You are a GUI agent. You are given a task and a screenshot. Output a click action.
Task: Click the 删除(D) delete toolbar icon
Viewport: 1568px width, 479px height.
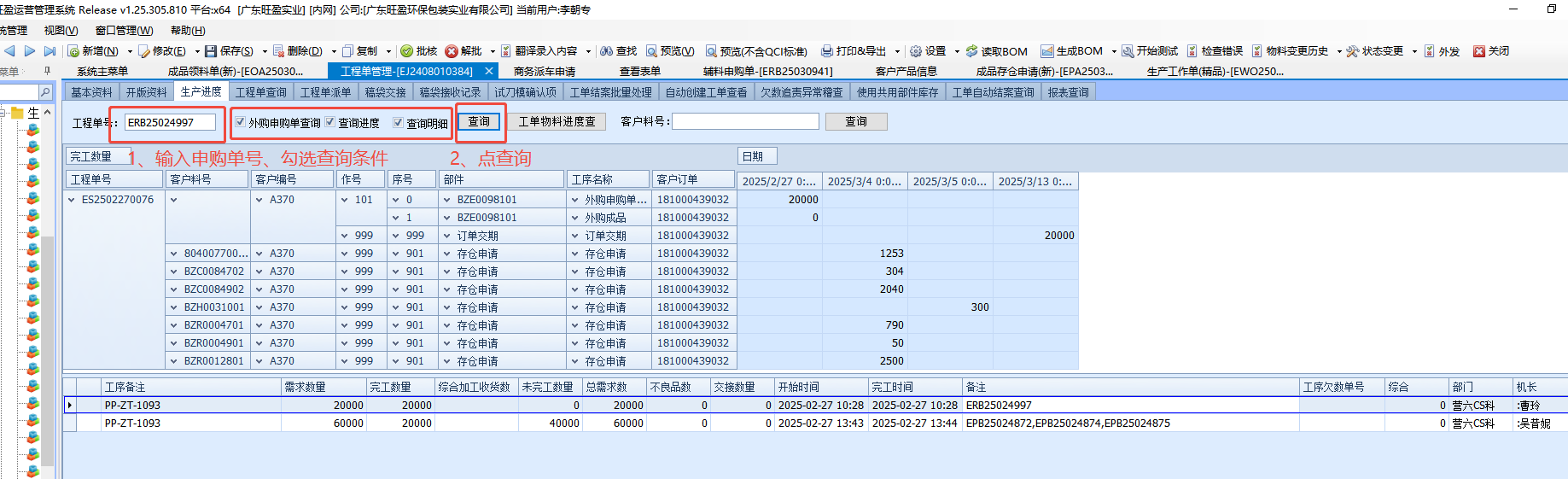278,51
